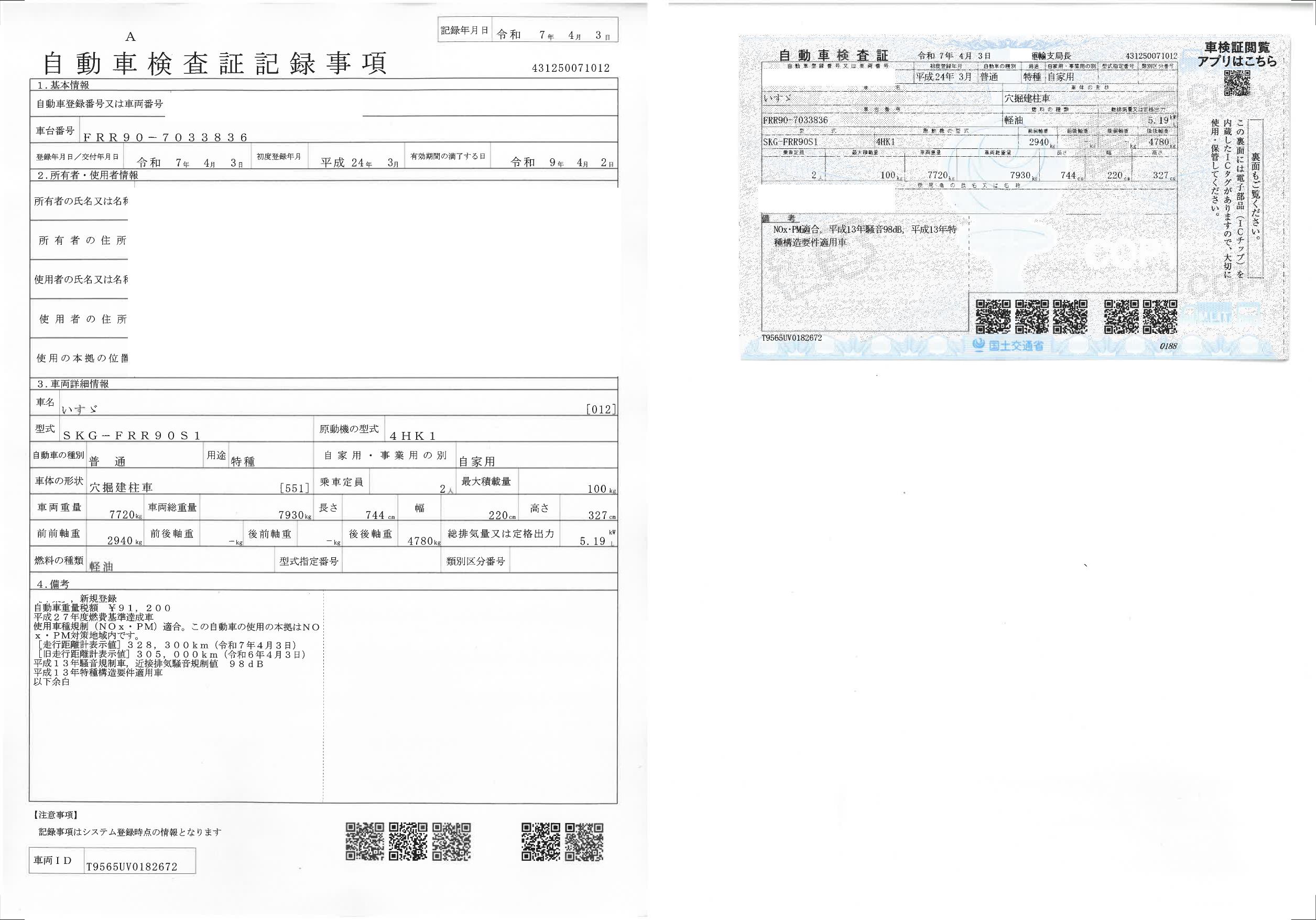The image size is (1316, 920).
Task: Click the 類別区分番号 label on the record sheet
Action: [476, 561]
